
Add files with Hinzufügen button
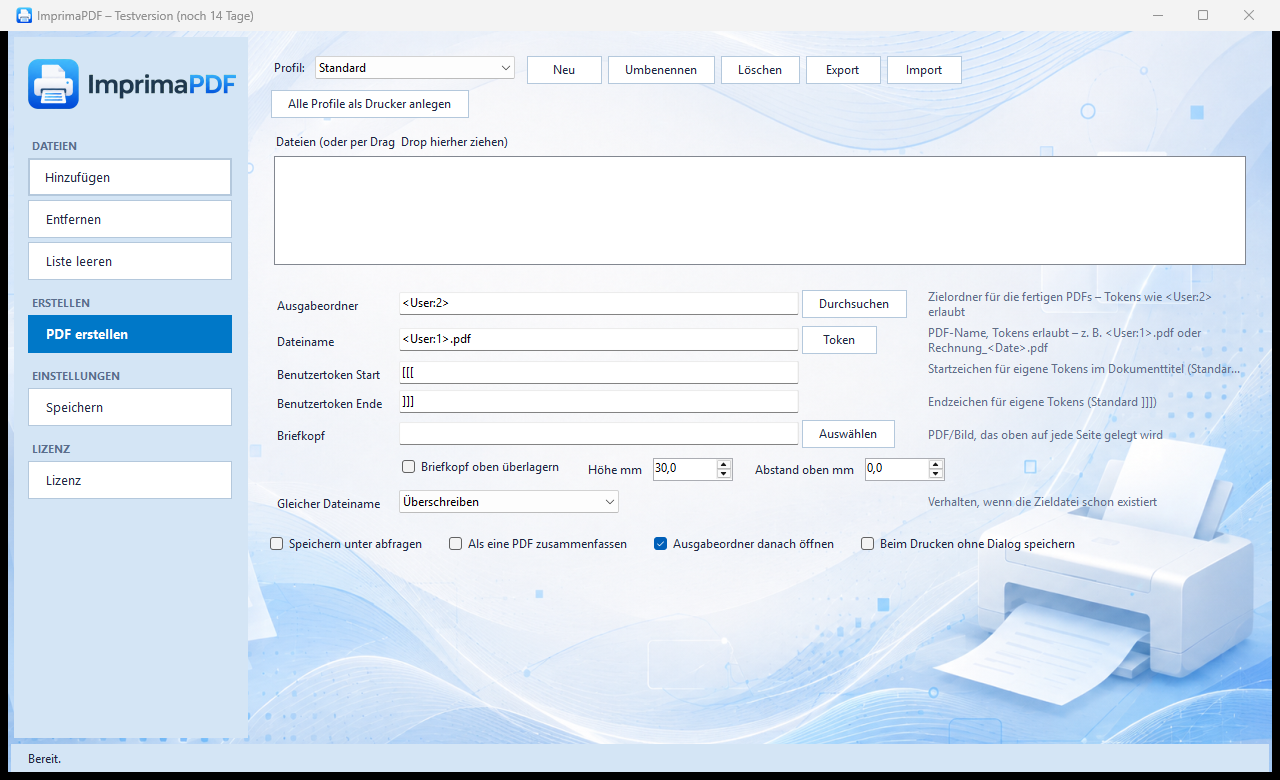click(x=130, y=177)
